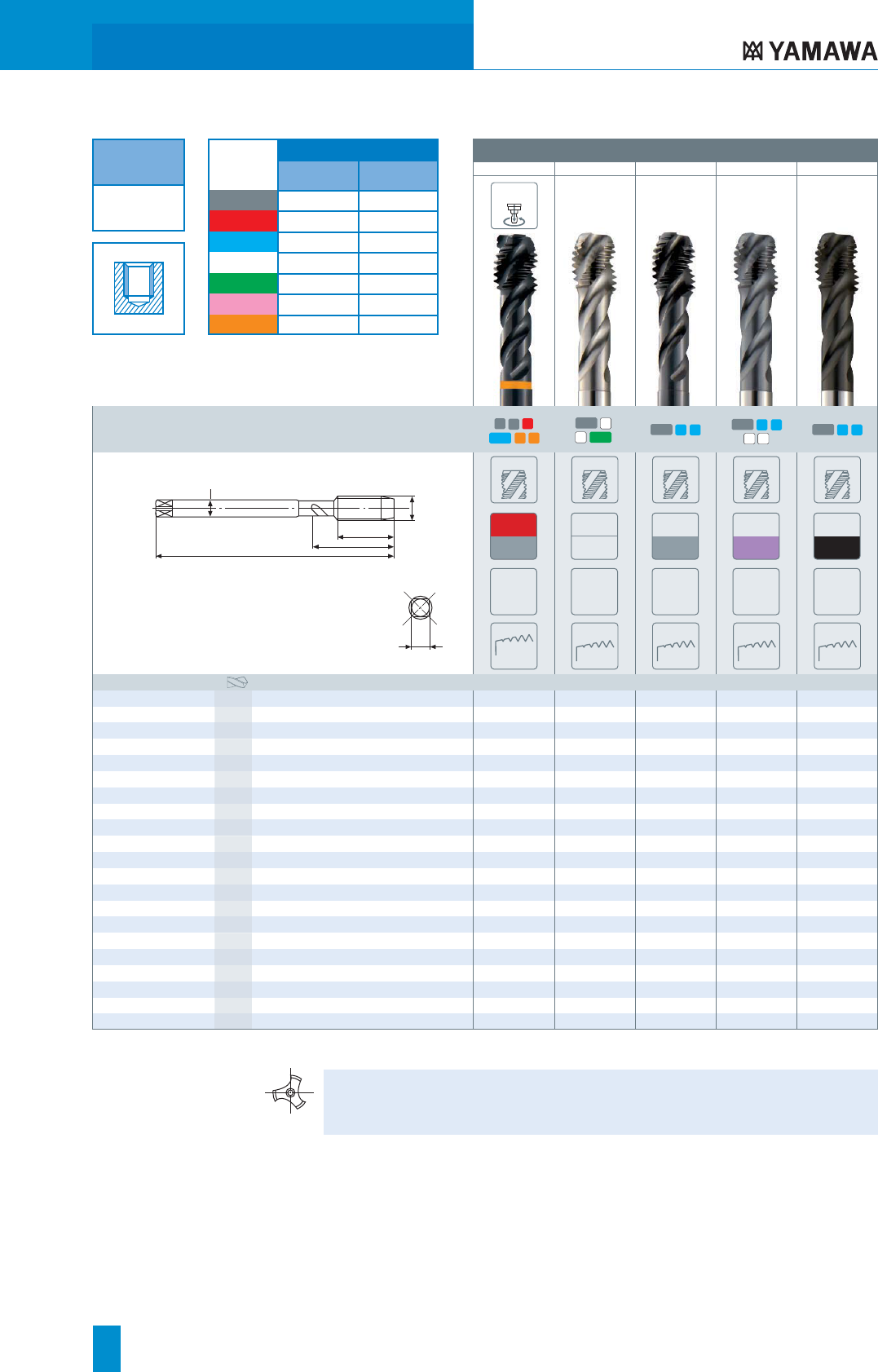The image size is (878, 1372).
Task: Click the tap image above the black swatch
Action: pyautogui.click(x=836, y=320)
